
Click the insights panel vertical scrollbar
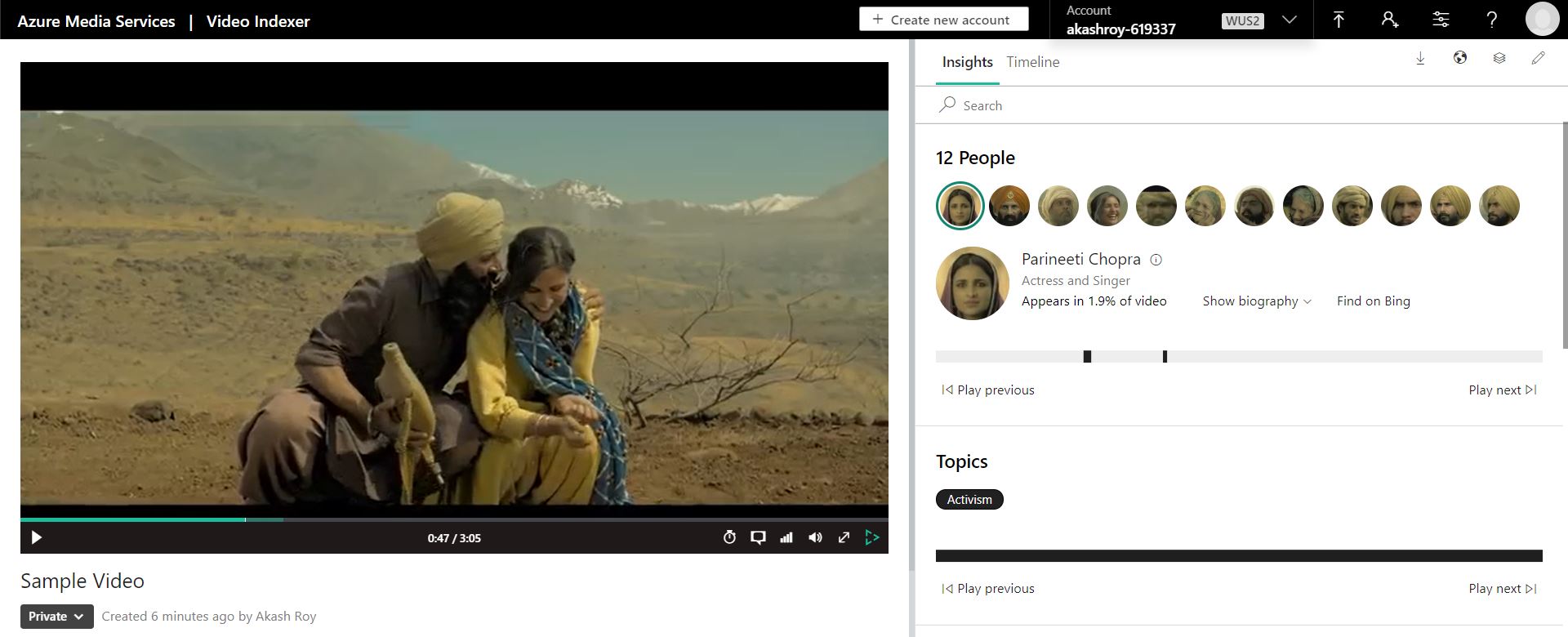1565,235
